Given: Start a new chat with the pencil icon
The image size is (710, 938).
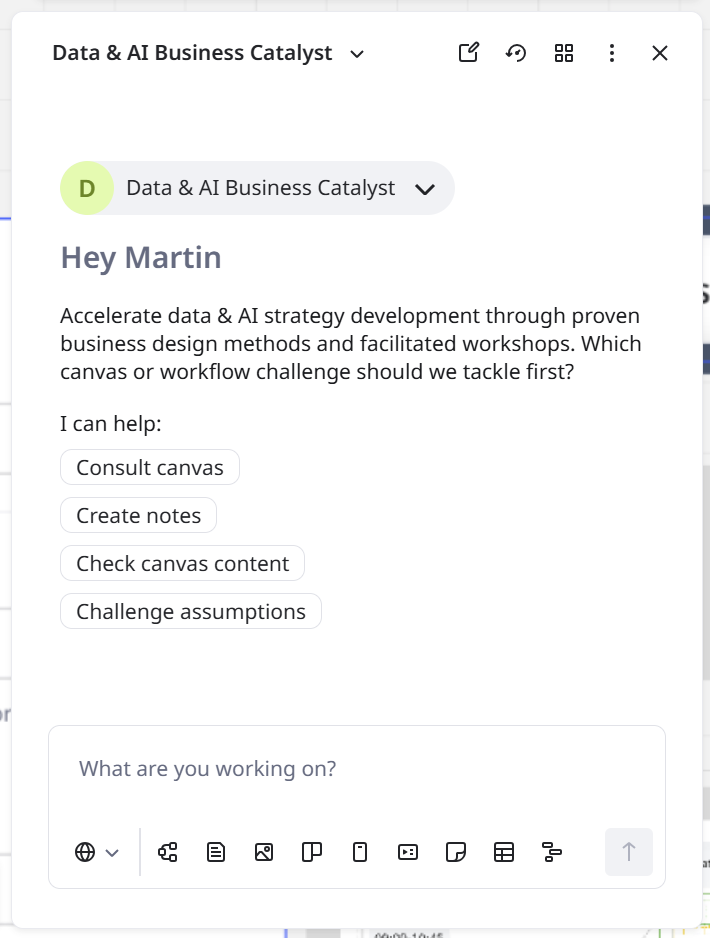Looking at the screenshot, I should [x=468, y=53].
